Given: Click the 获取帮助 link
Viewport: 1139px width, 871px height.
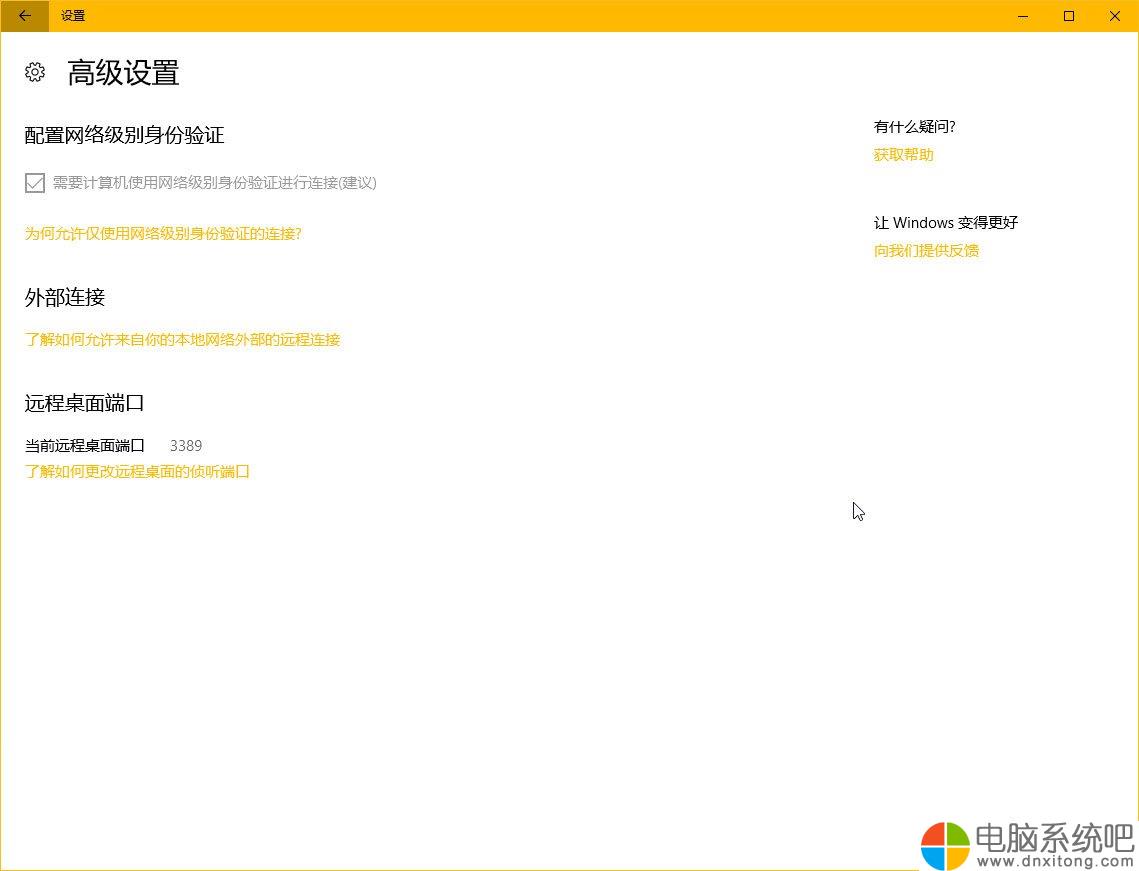Looking at the screenshot, I should (904, 155).
